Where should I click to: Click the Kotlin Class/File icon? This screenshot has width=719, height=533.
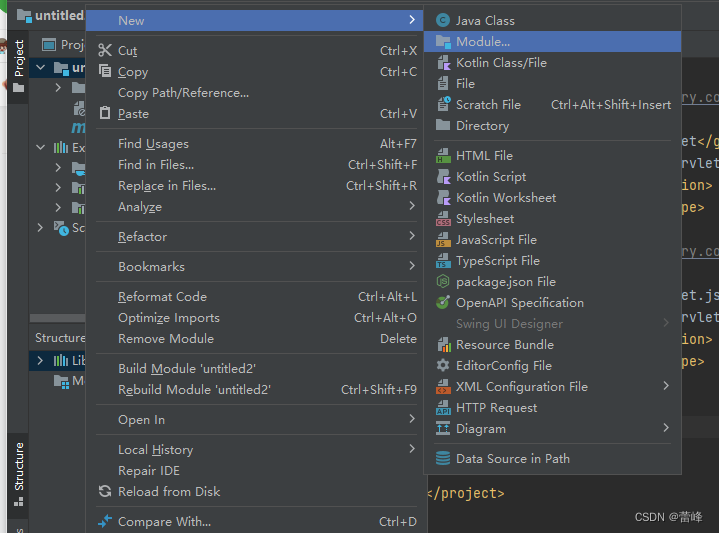coord(443,63)
